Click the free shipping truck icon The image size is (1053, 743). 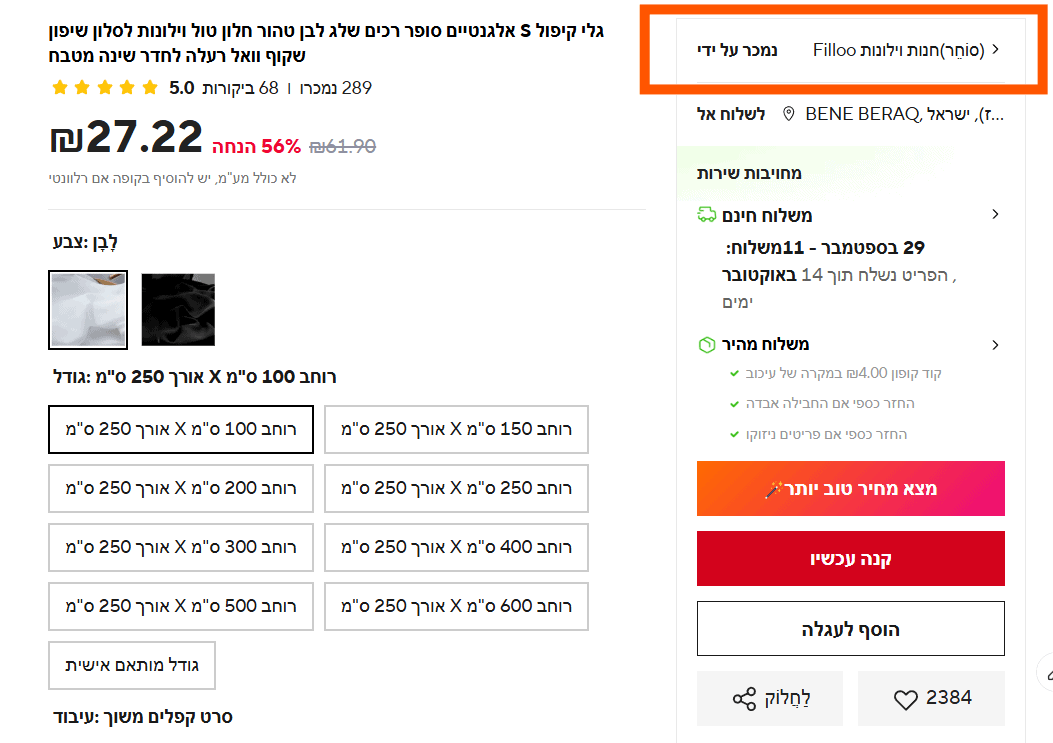click(x=707, y=214)
